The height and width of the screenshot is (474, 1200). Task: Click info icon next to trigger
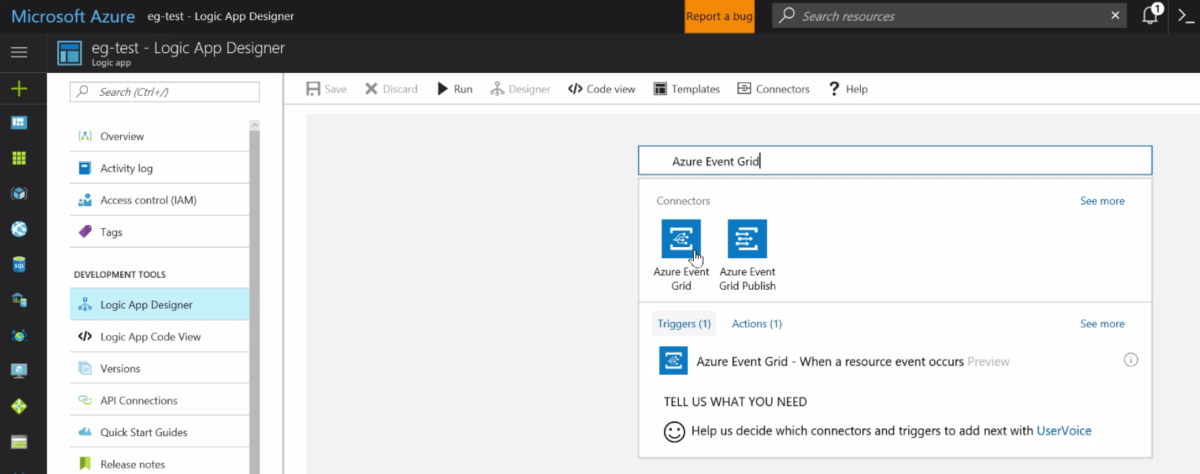[1131, 360]
